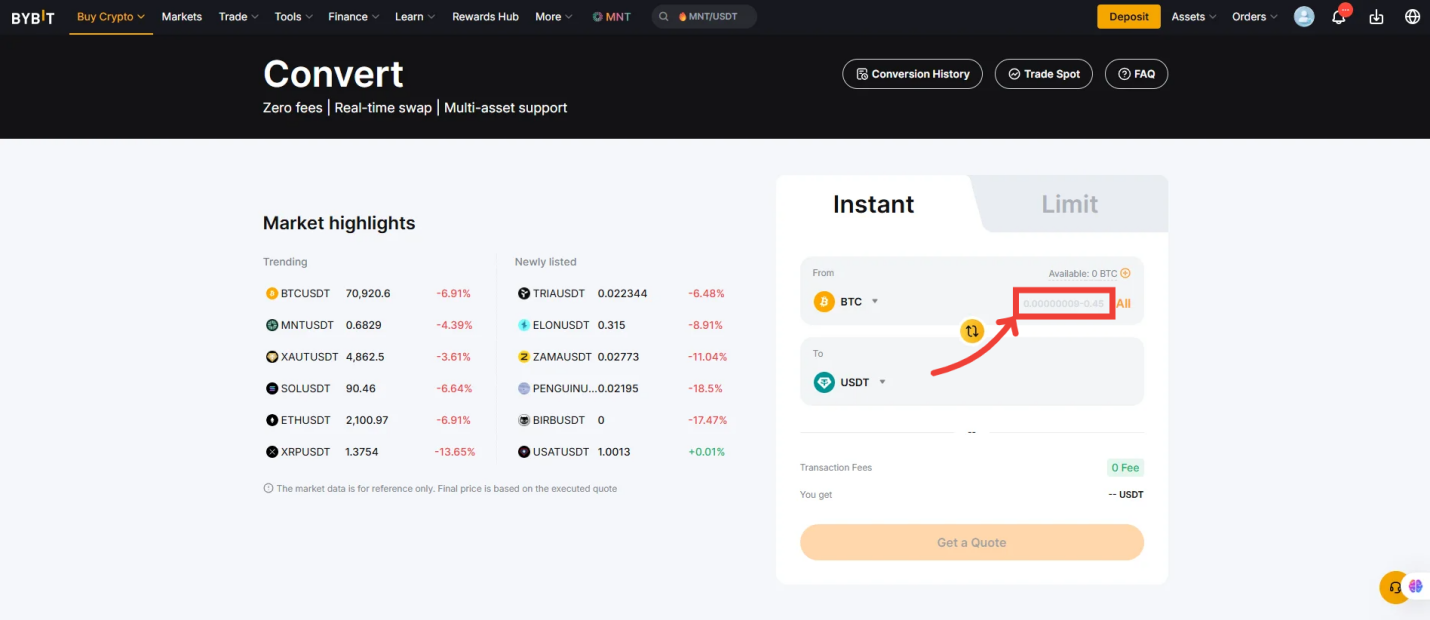Click the Trade Spot button
Viewport: 1430px width, 620px height.
pyautogui.click(x=1043, y=74)
